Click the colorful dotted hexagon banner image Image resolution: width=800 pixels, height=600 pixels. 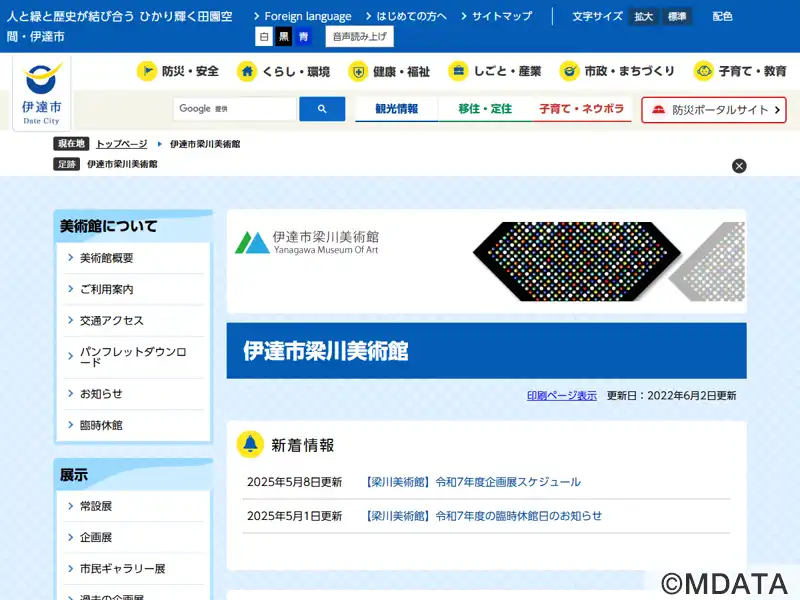(x=577, y=261)
